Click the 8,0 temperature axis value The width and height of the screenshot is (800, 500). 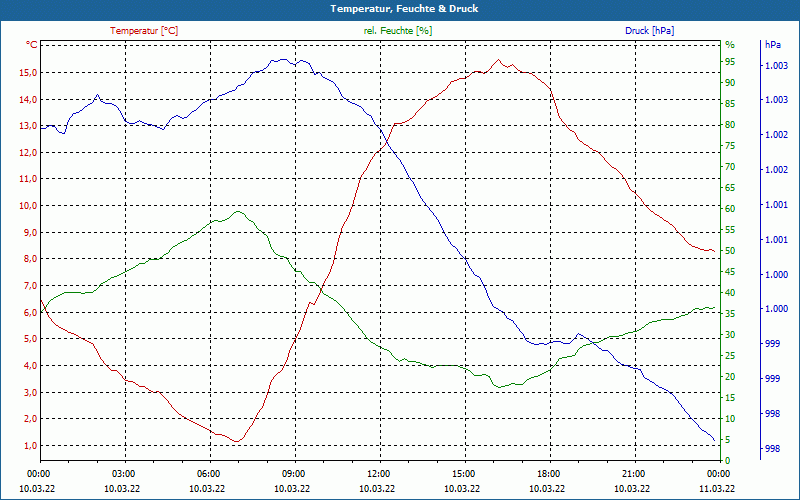[30, 259]
